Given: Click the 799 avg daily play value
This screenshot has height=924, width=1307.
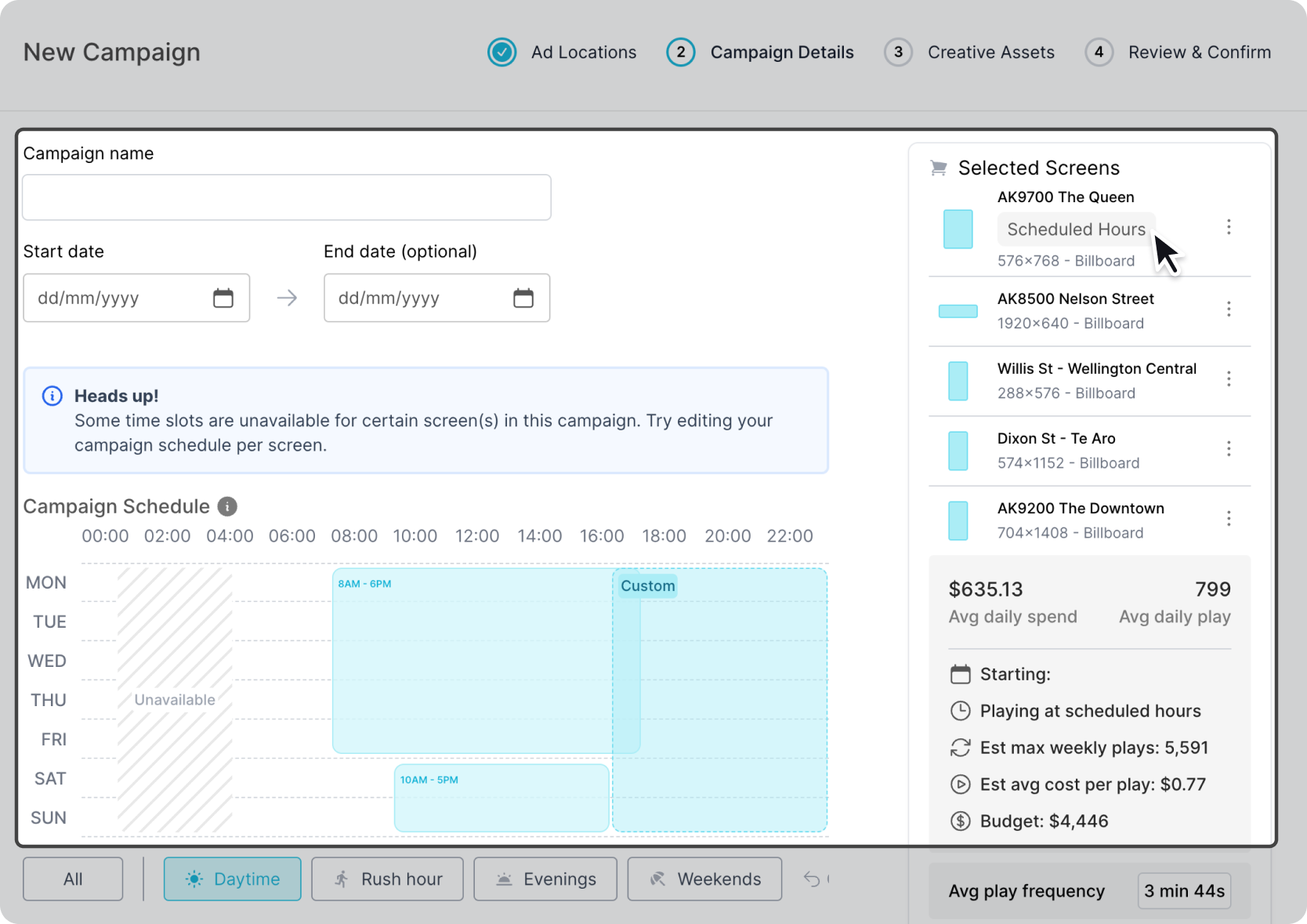Looking at the screenshot, I should 1213,589.
